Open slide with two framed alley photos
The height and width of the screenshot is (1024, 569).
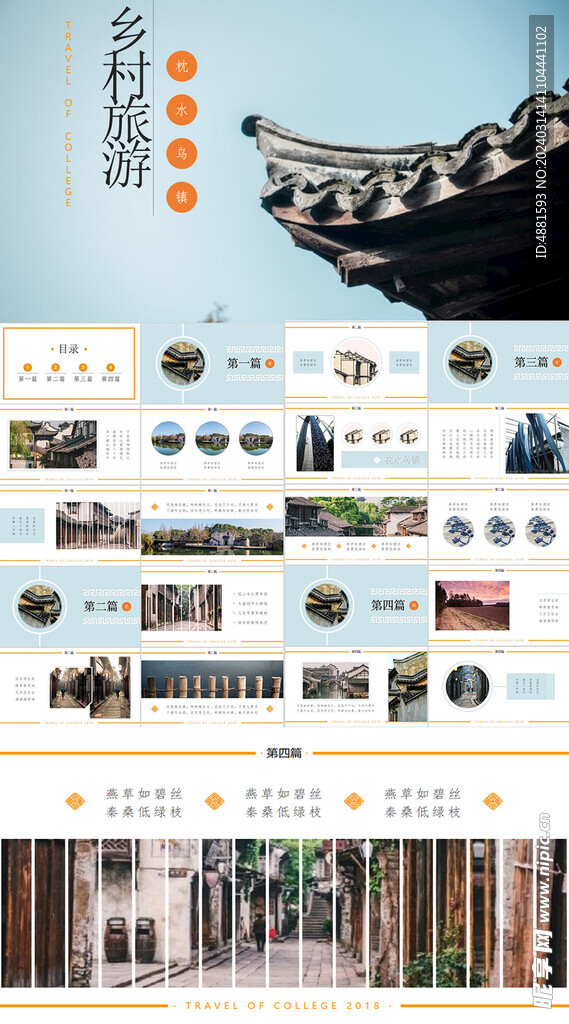[70, 688]
